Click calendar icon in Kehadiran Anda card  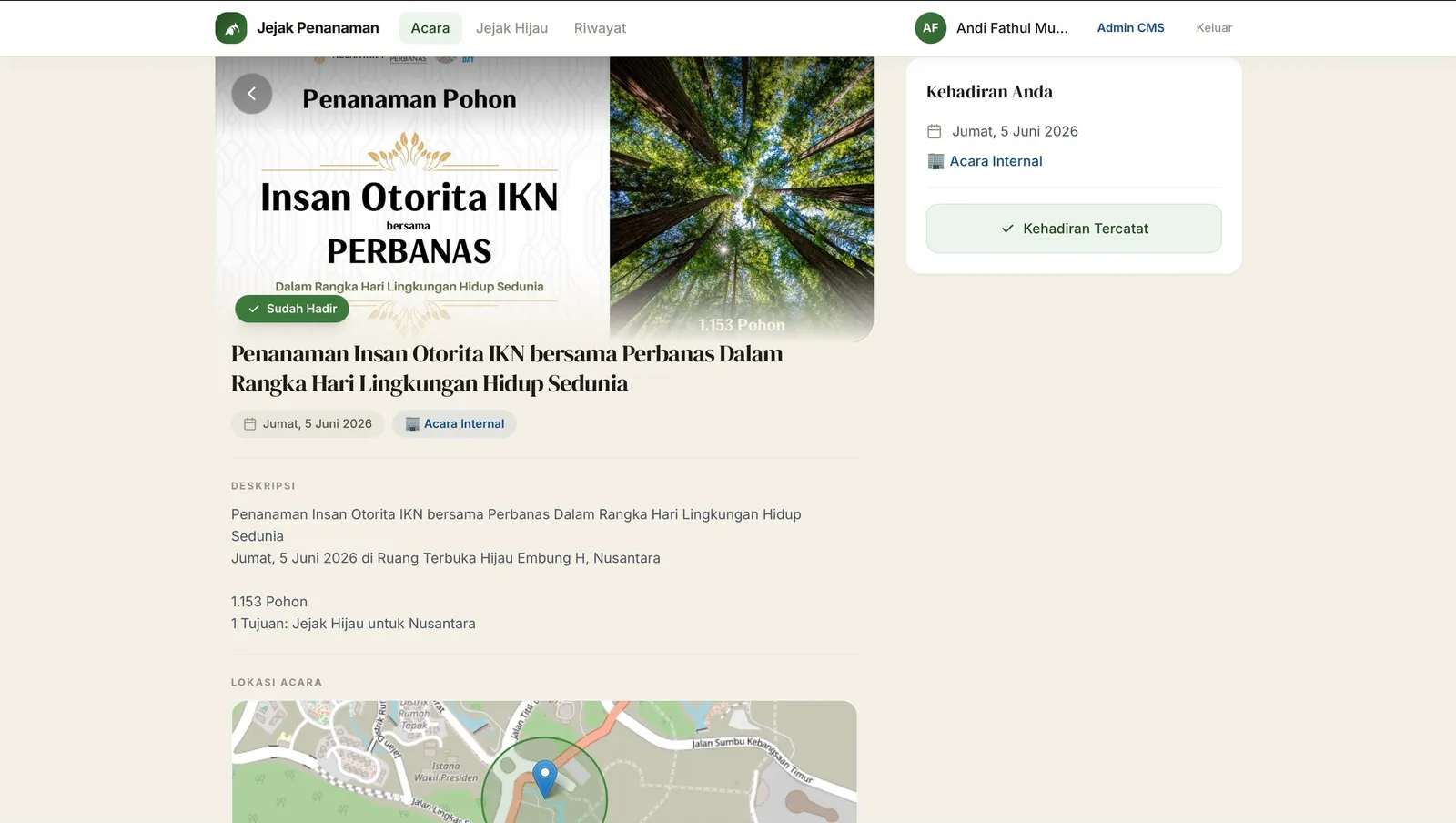click(935, 131)
